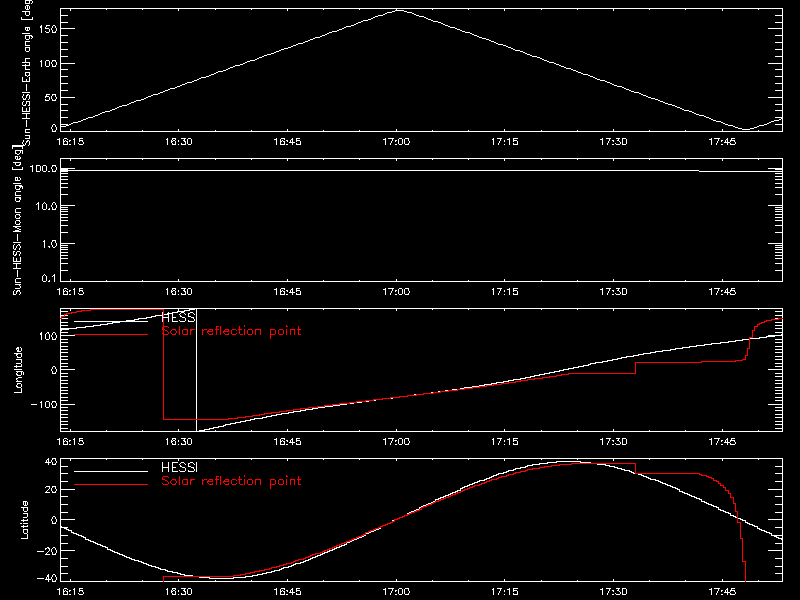Click 17:30 time label under Moon angle plot
The width and height of the screenshot is (800, 600).
(x=613, y=292)
